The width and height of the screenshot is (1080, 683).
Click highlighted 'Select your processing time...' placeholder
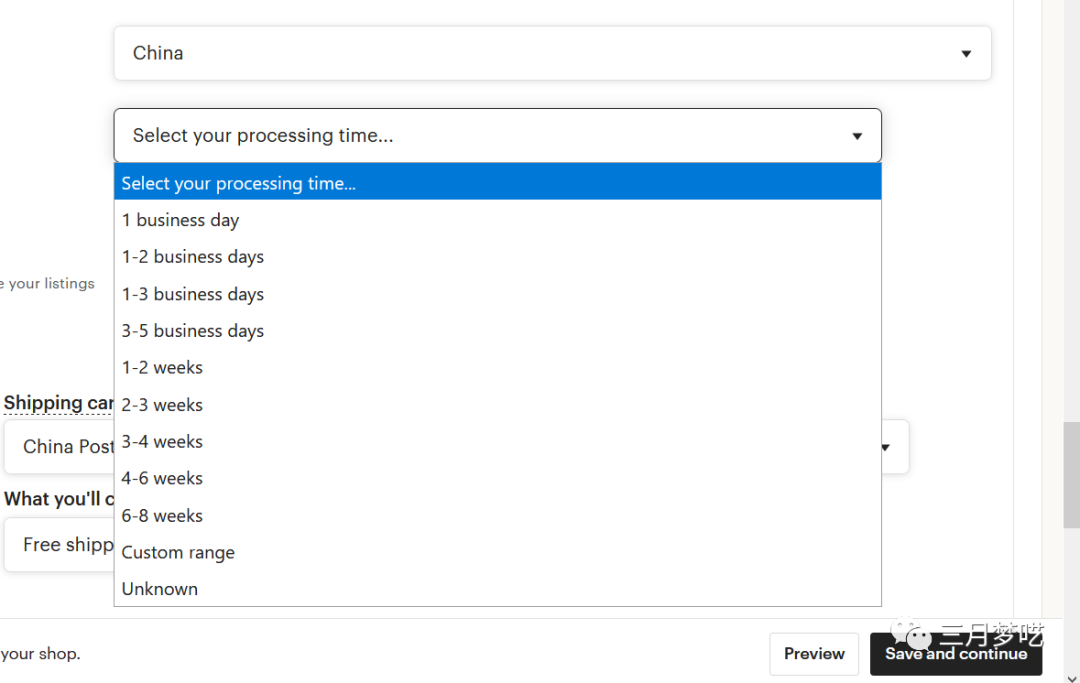pos(239,183)
